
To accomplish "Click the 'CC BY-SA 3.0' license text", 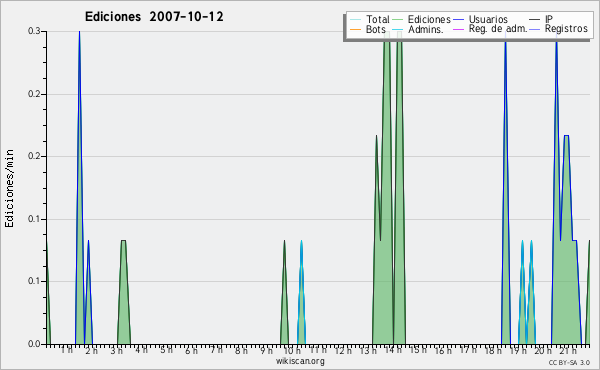I will pyautogui.click(x=569, y=362).
